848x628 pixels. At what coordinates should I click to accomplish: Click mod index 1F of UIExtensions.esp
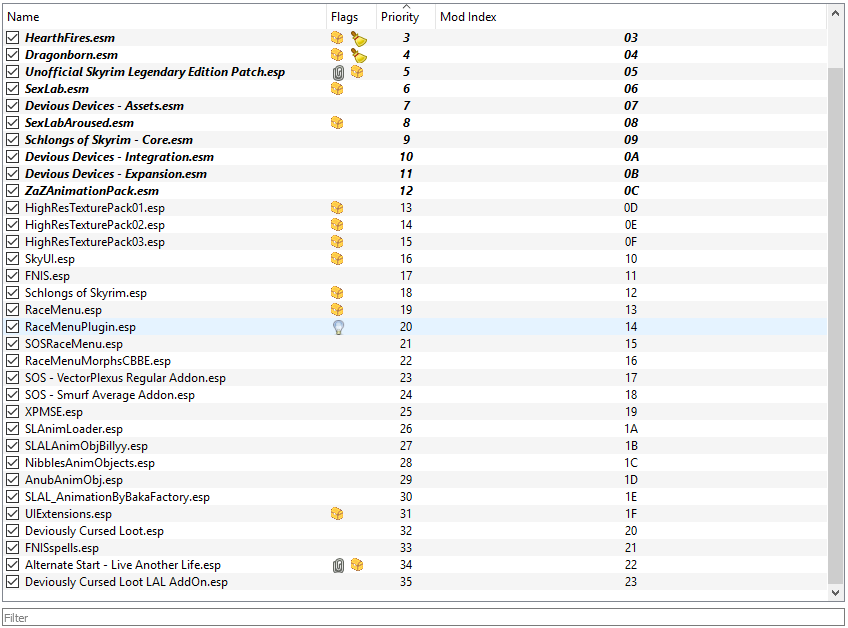point(631,514)
